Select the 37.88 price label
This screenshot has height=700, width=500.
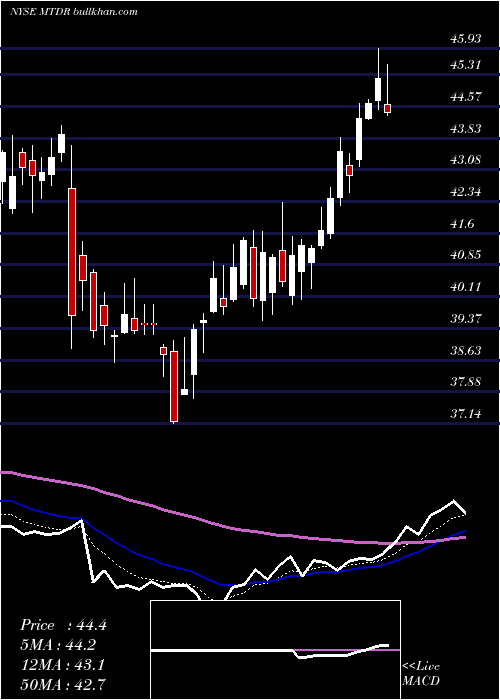466,382
